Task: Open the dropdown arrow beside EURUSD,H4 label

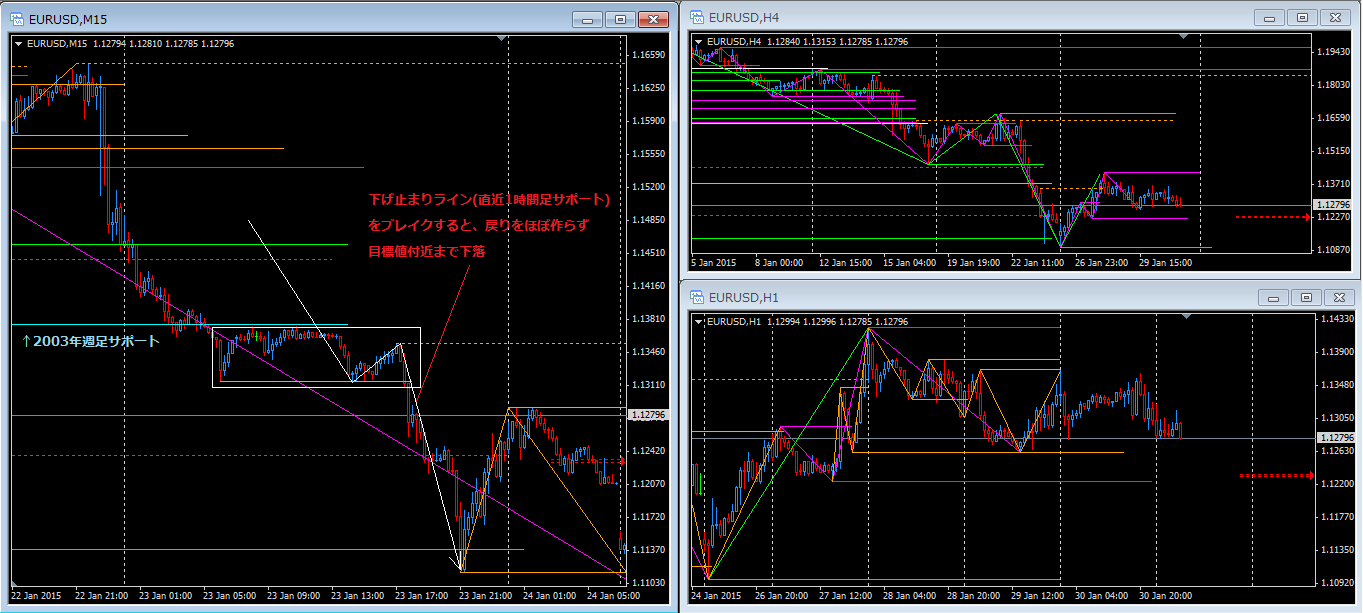Action: 698,41
